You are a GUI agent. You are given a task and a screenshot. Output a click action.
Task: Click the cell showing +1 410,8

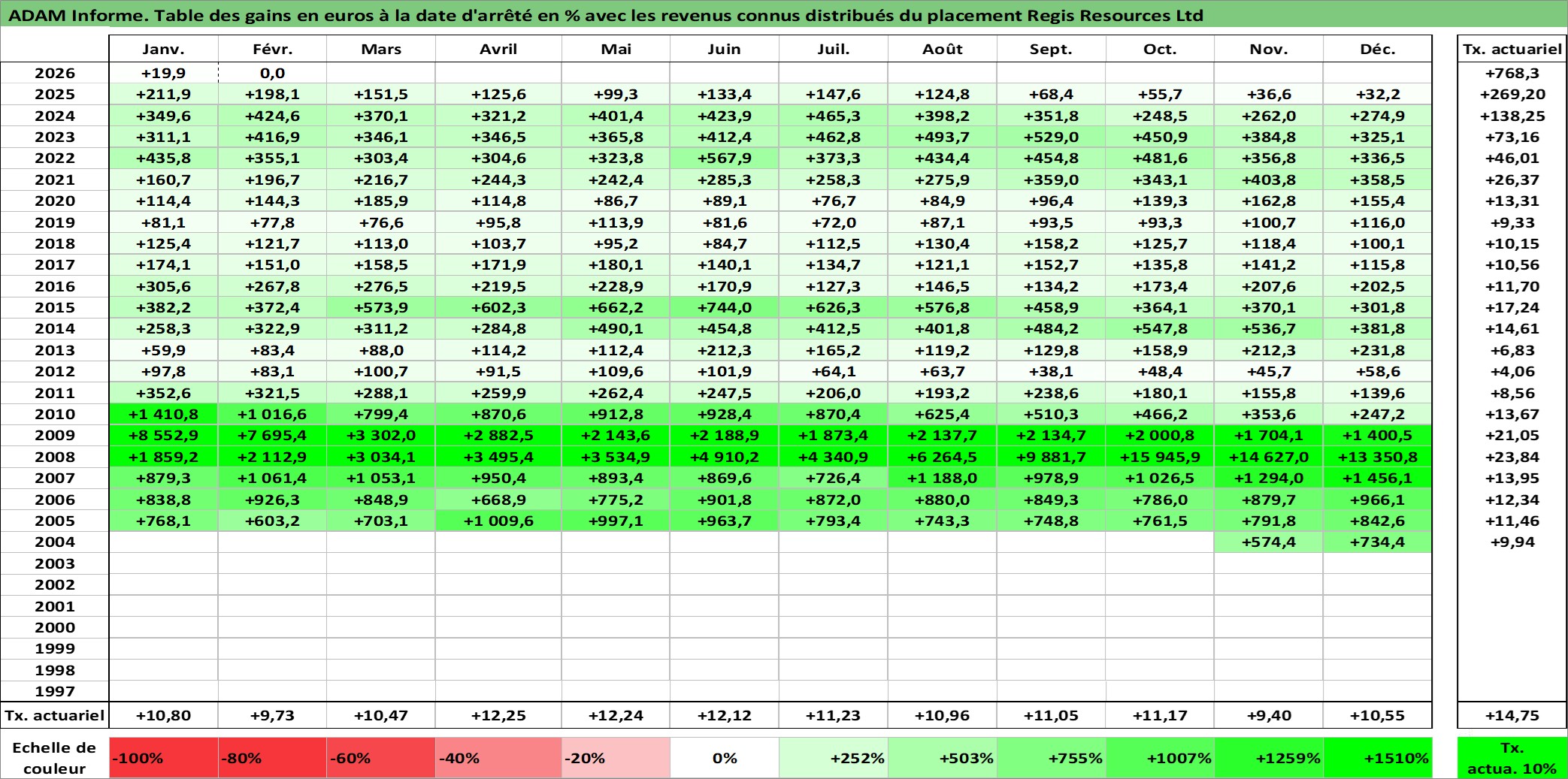(163, 414)
